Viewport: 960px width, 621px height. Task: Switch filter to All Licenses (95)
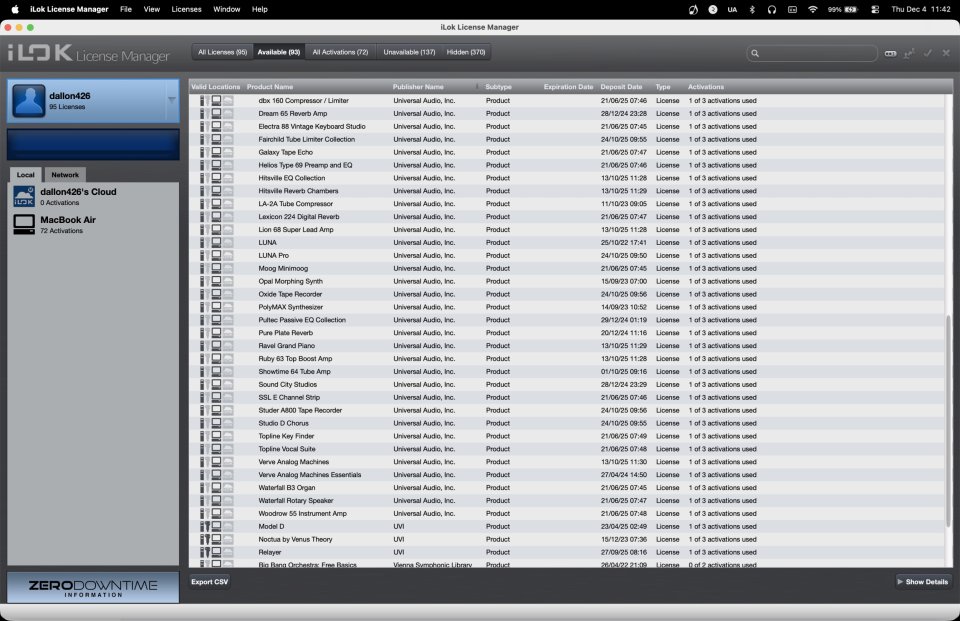click(222, 52)
